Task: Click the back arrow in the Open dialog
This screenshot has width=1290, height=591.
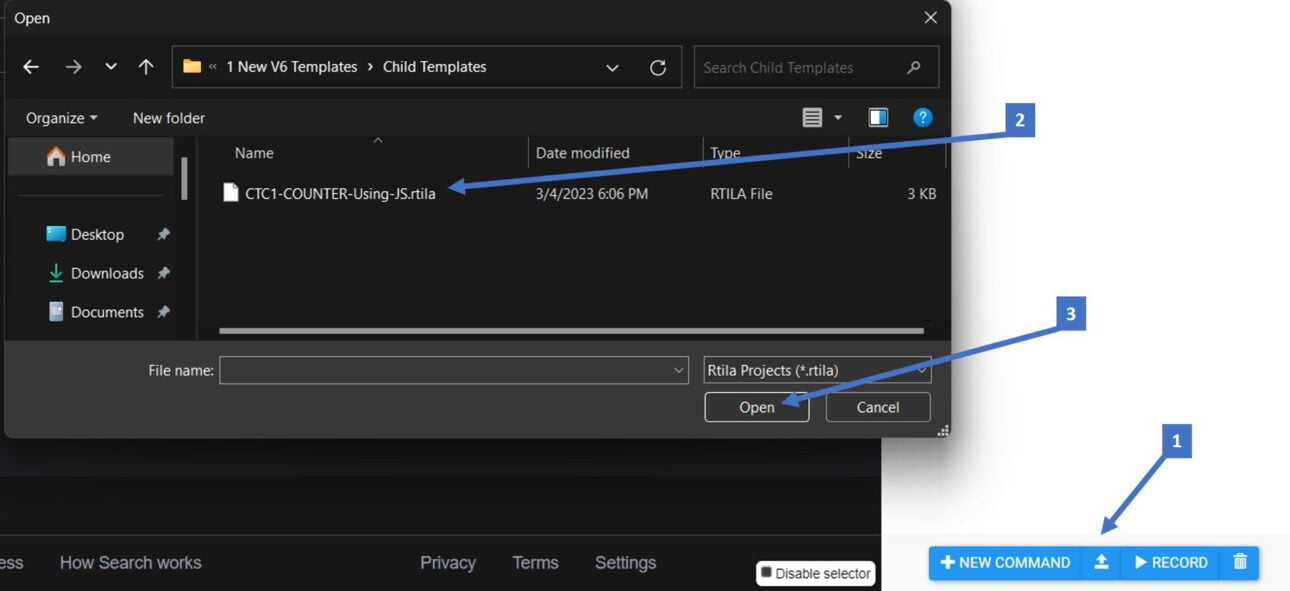Action: (31, 67)
